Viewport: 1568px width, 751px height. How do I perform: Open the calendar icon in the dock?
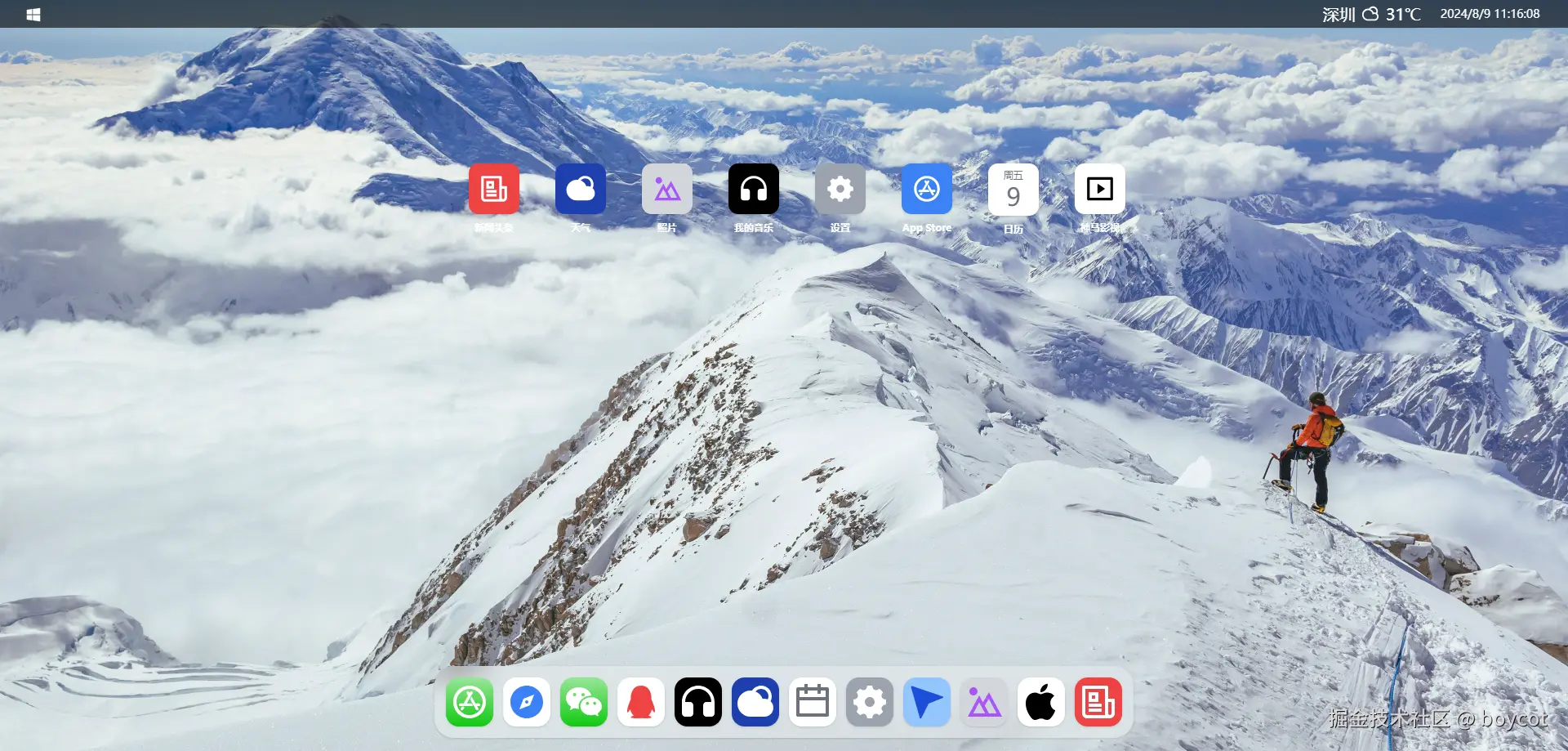tap(813, 702)
